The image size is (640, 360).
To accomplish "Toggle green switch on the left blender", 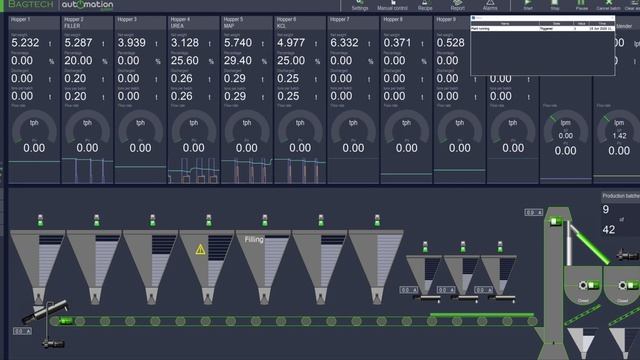I will click(593, 285).
